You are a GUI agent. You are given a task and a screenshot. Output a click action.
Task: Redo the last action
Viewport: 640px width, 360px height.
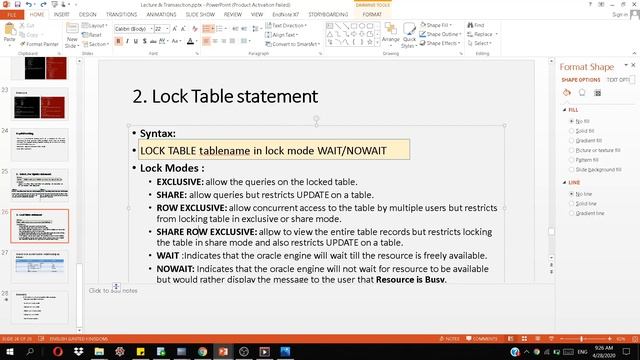[43, 4]
